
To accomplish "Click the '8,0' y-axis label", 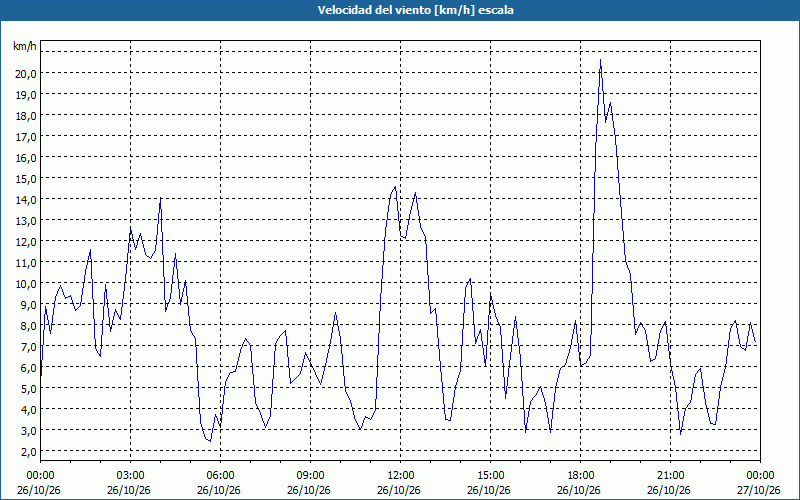I will coord(29,325).
